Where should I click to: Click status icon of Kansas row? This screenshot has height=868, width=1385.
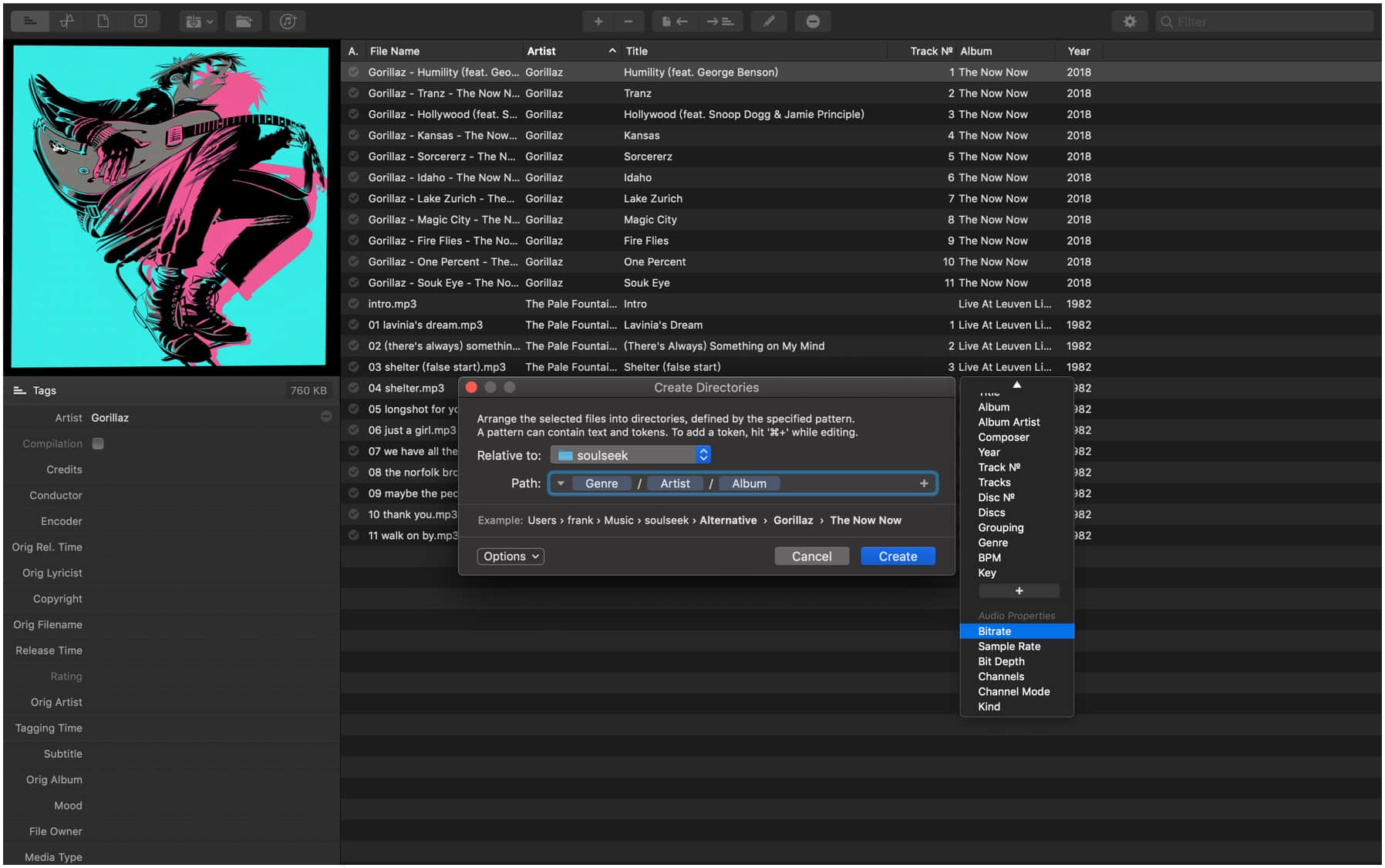click(x=353, y=135)
